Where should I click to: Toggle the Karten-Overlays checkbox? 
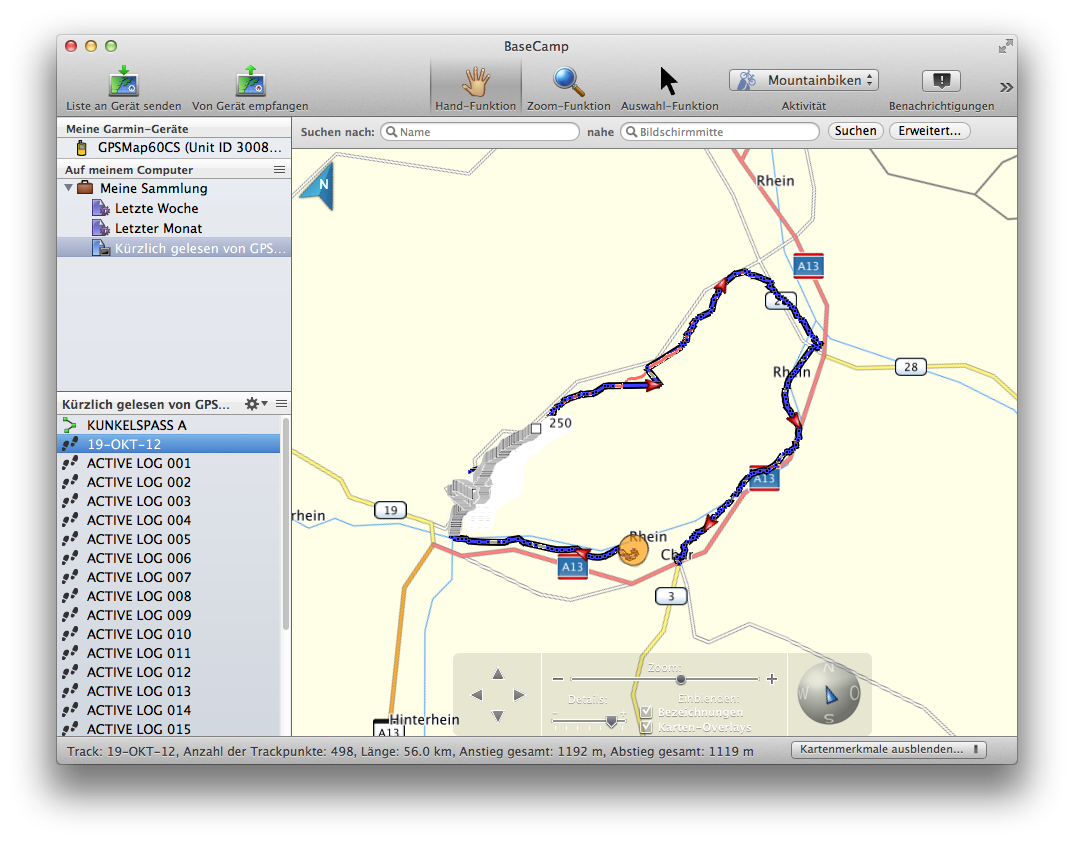coord(646,727)
